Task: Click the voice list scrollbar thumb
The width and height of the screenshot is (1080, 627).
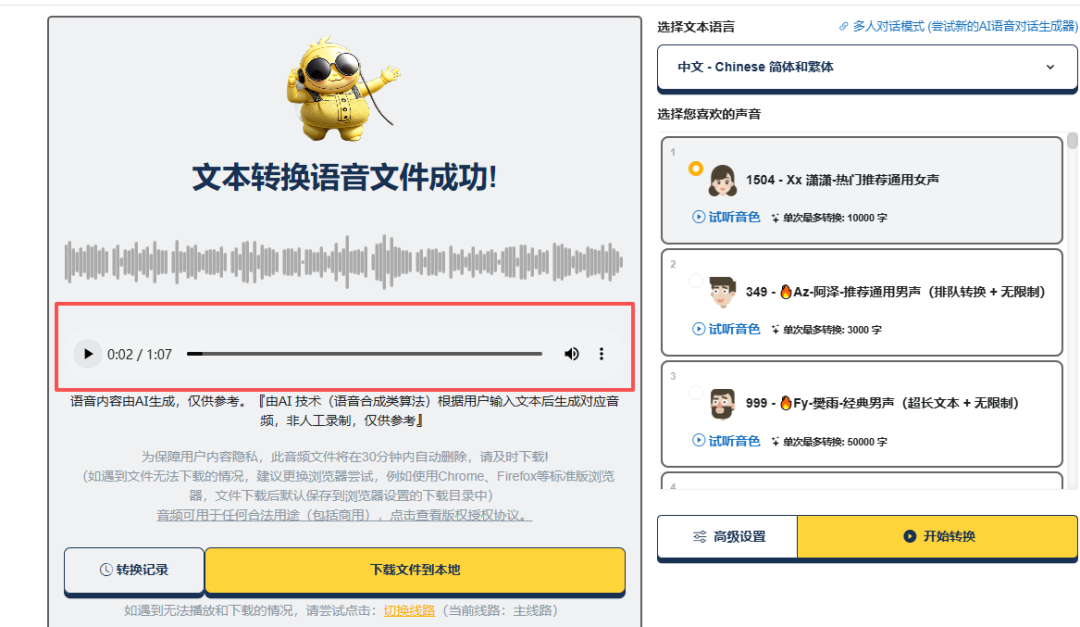Action: 1072,141
